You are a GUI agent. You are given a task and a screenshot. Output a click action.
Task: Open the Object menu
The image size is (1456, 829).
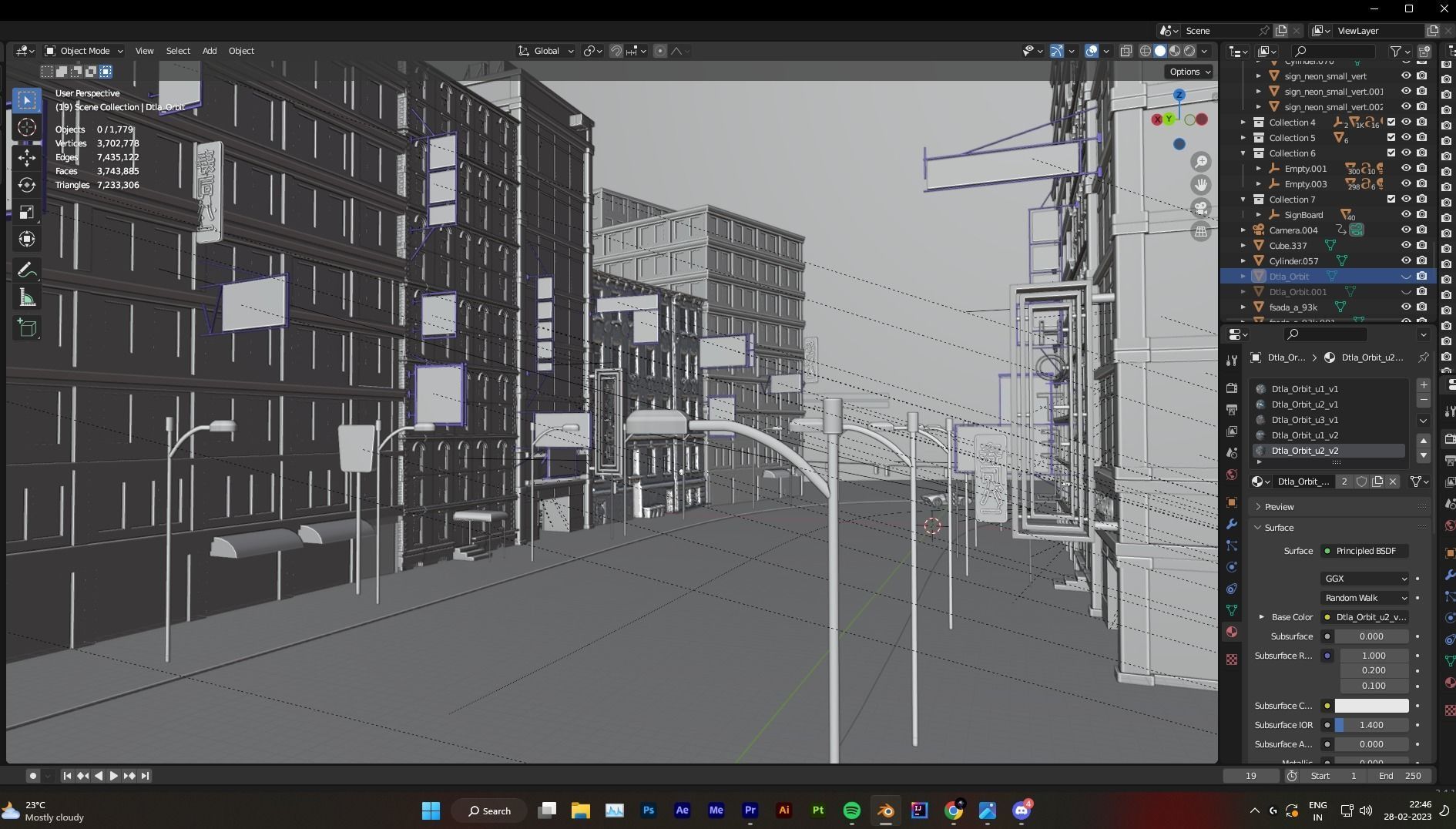point(241,51)
